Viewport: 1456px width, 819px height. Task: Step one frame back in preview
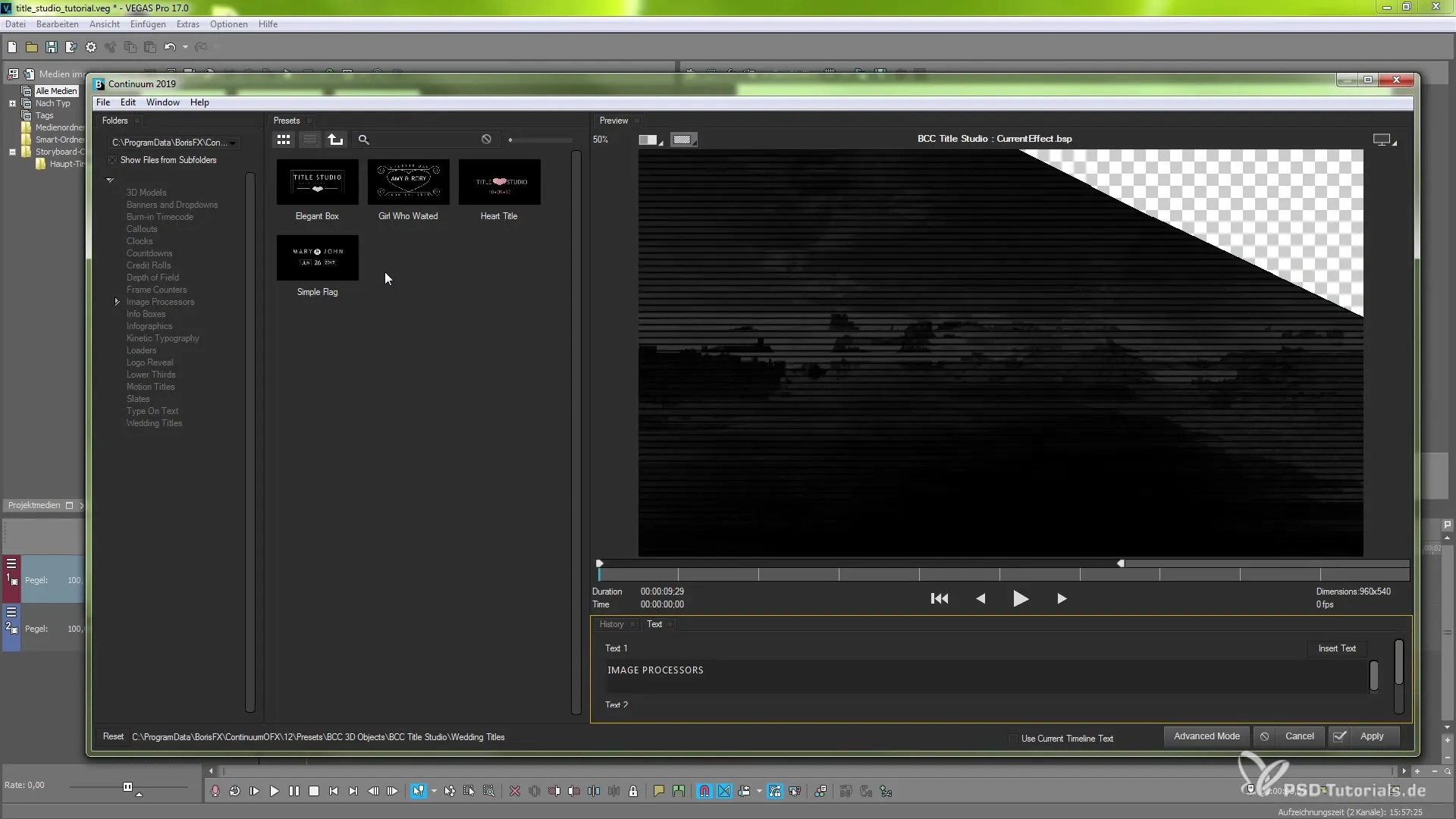[981, 599]
